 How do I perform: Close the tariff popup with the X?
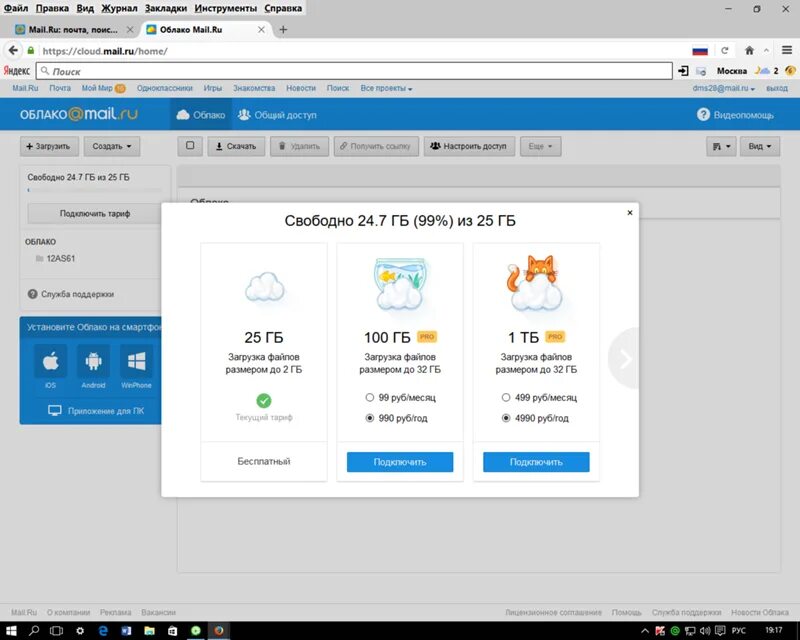630,213
